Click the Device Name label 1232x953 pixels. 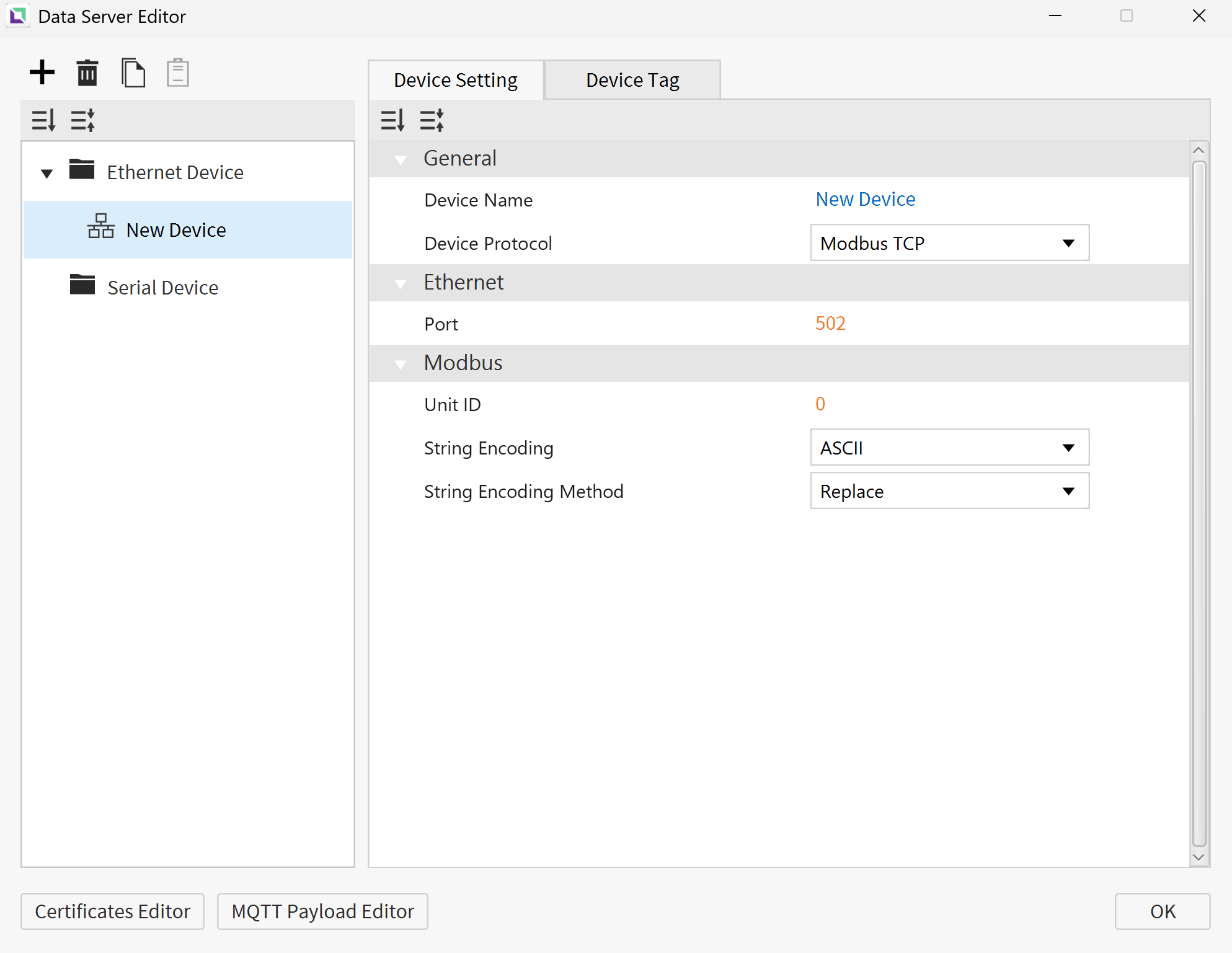click(479, 200)
